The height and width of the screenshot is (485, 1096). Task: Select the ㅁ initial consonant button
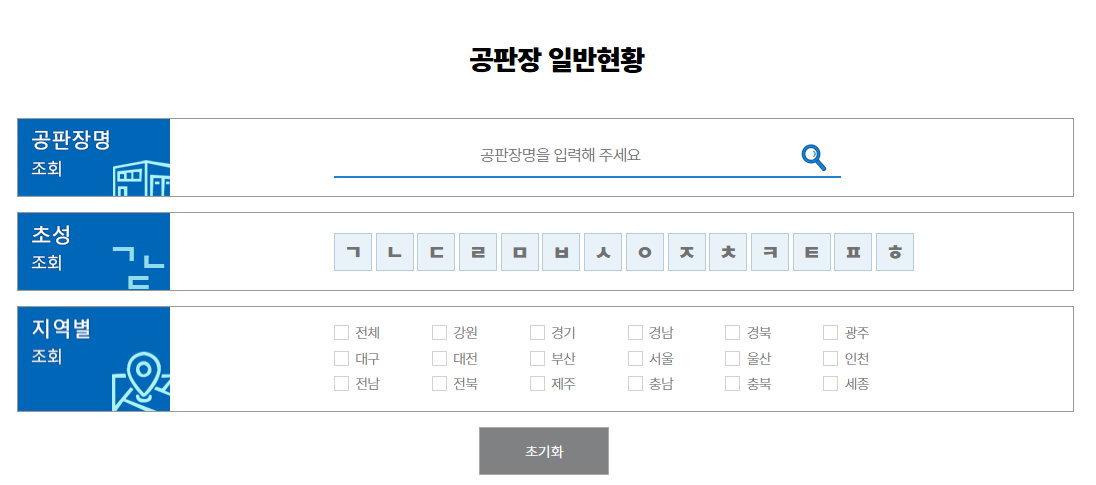(519, 252)
